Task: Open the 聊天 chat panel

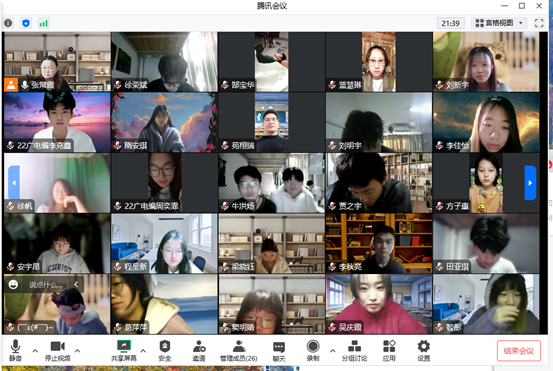Action: [279, 351]
